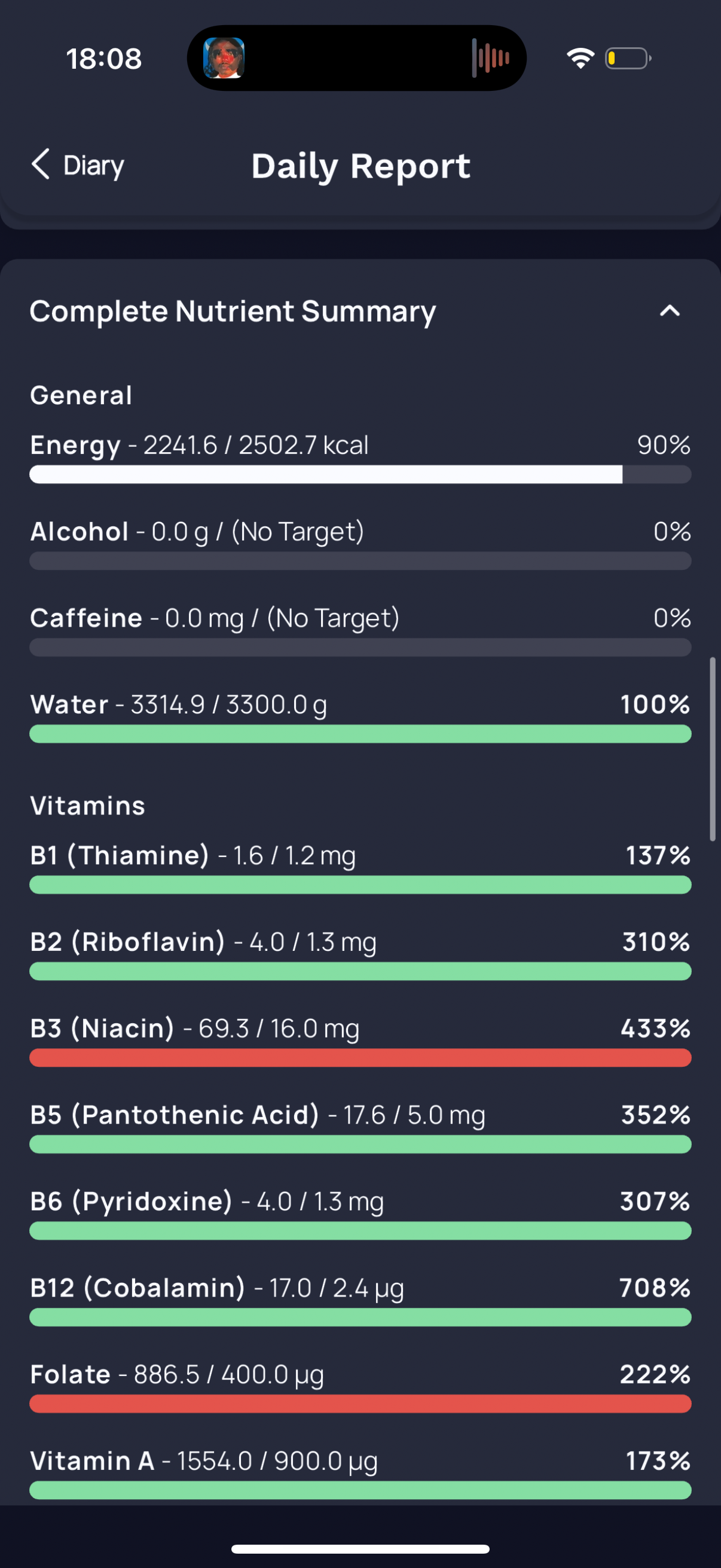Go back to the Diary
Viewport: 721px width, 1568px height.
click(x=78, y=165)
